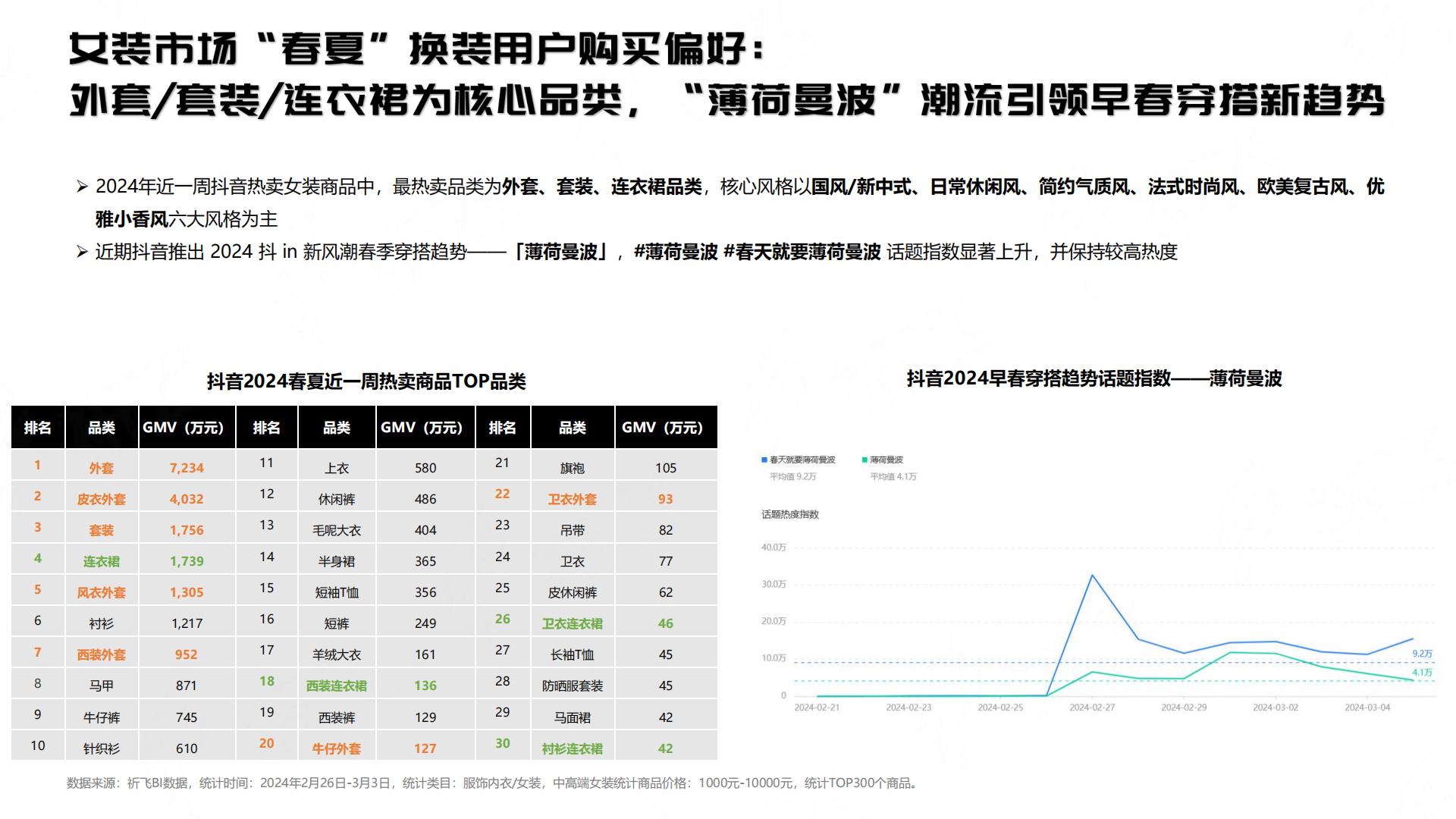Click the GMV value 610
The height and width of the screenshot is (819, 1456).
click(x=187, y=748)
